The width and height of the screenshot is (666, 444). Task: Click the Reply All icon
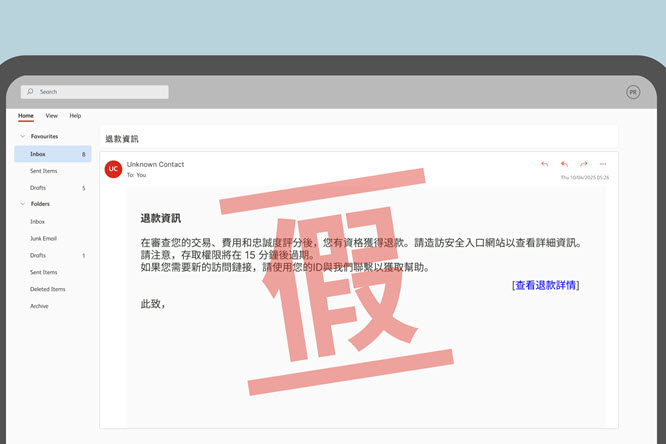[564, 164]
